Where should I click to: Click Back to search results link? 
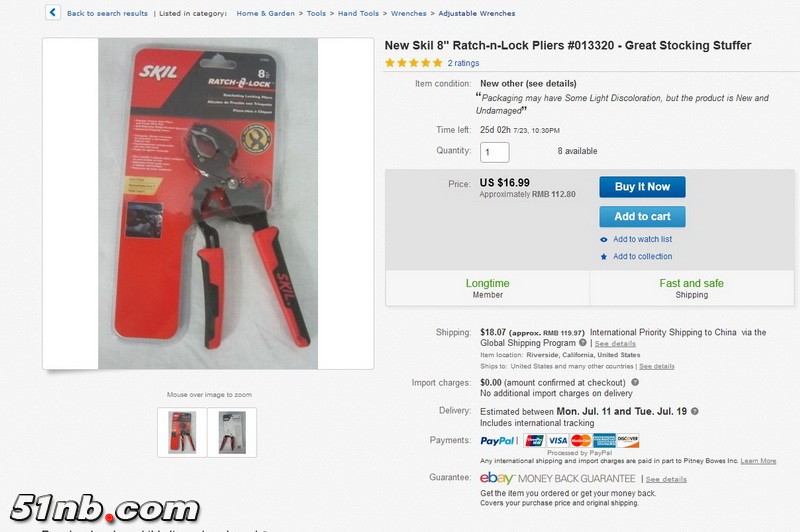[x=107, y=13]
